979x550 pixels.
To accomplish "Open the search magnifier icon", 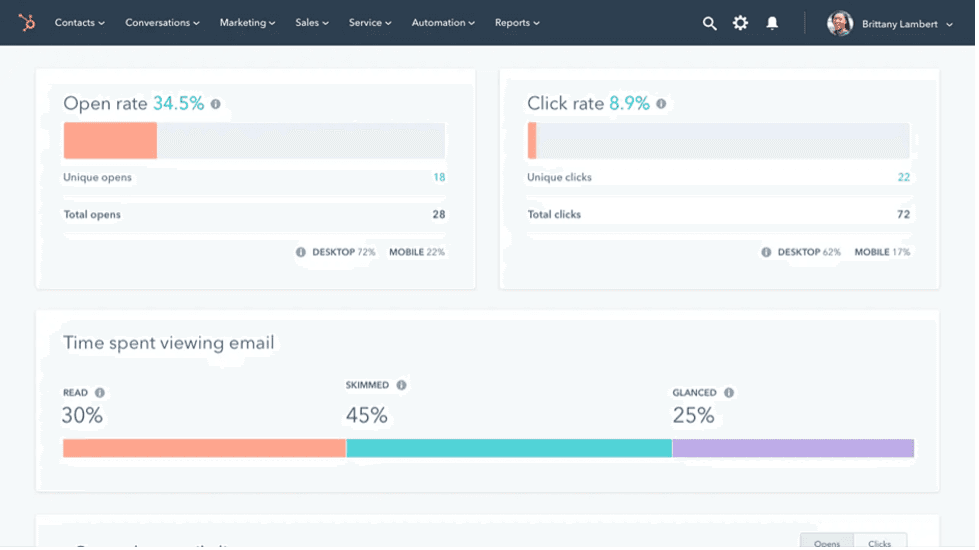I will tap(709, 23).
